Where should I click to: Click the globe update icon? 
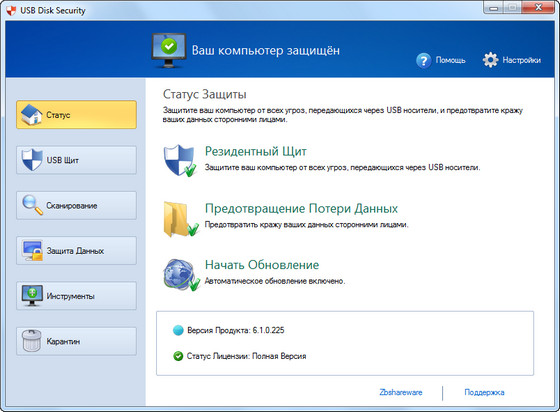181,275
